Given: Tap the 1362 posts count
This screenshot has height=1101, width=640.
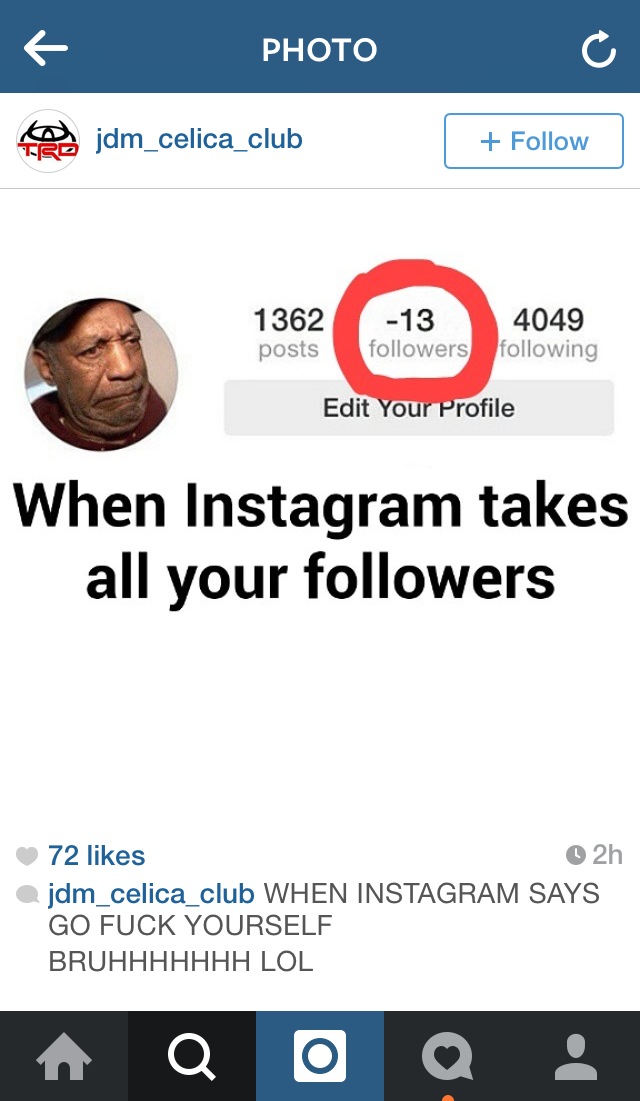Looking at the screenshot, I should (288, 333).
